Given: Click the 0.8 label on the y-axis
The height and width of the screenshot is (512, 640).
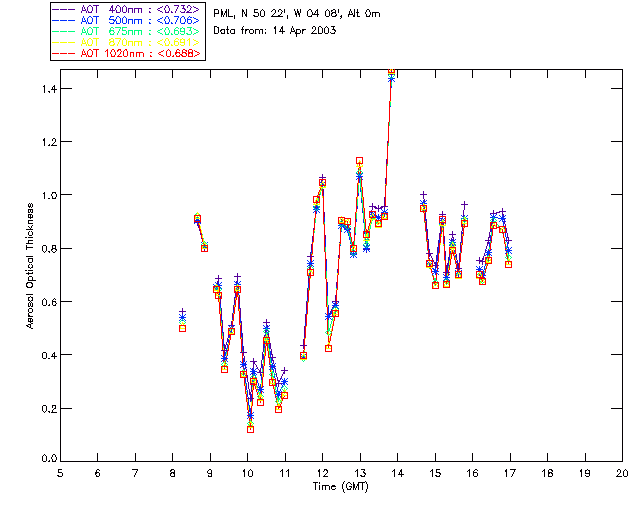Looking at the screenshot, I should (48, 248).
